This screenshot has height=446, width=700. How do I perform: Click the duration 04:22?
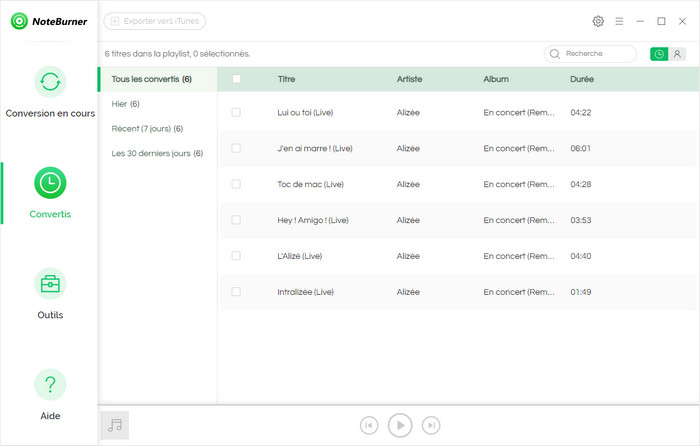click(581, 113)
